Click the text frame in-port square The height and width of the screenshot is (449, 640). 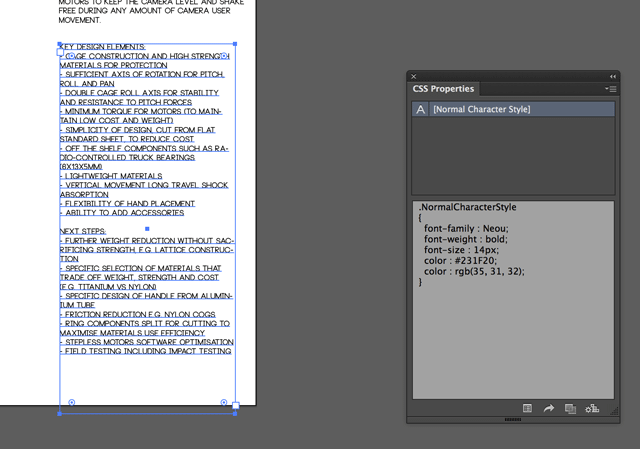[x=60, y=52]
